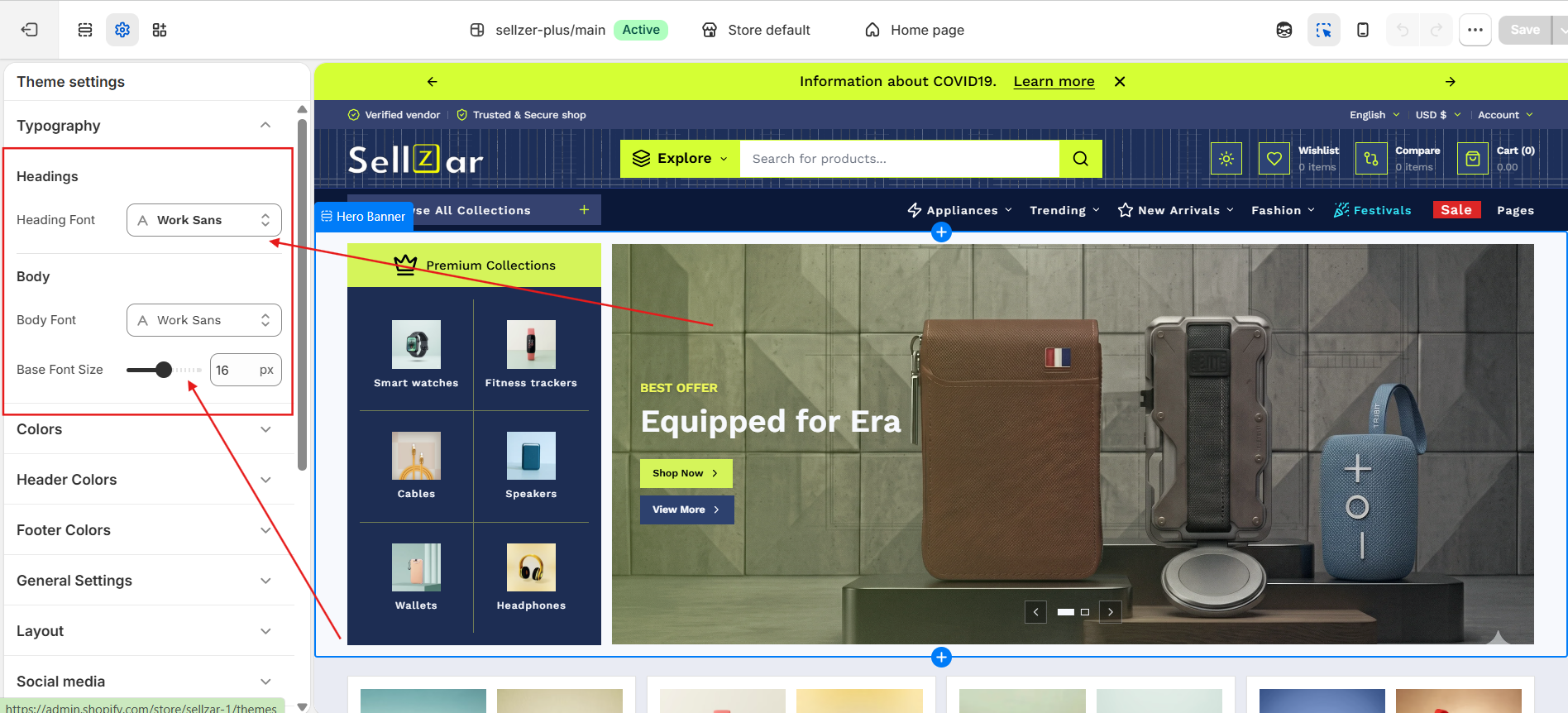Click the Store default market selector
This screenshot has width=1568, height=713.
756,30
